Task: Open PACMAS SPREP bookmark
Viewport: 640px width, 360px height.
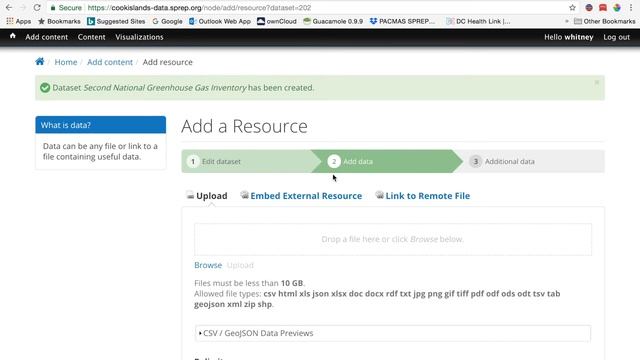Action: pos(402,21)
